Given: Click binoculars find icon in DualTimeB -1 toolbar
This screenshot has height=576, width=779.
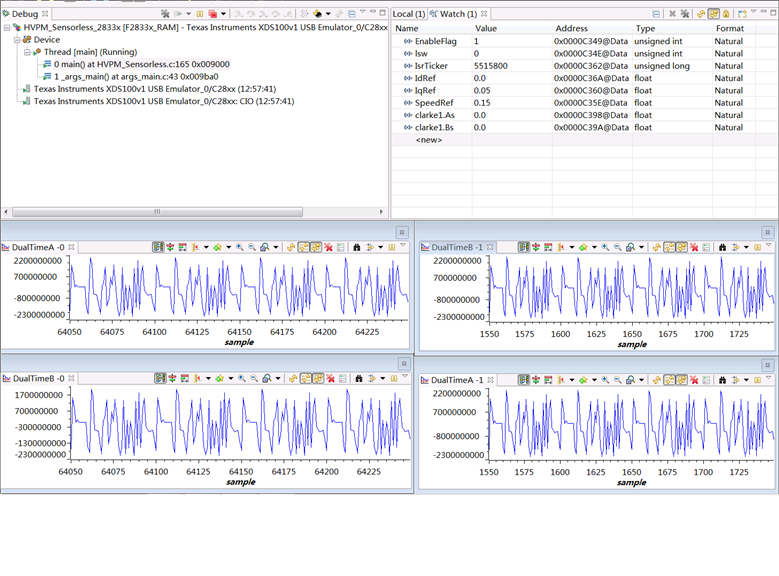Looking at the screenshot, I should click(722, 247).
